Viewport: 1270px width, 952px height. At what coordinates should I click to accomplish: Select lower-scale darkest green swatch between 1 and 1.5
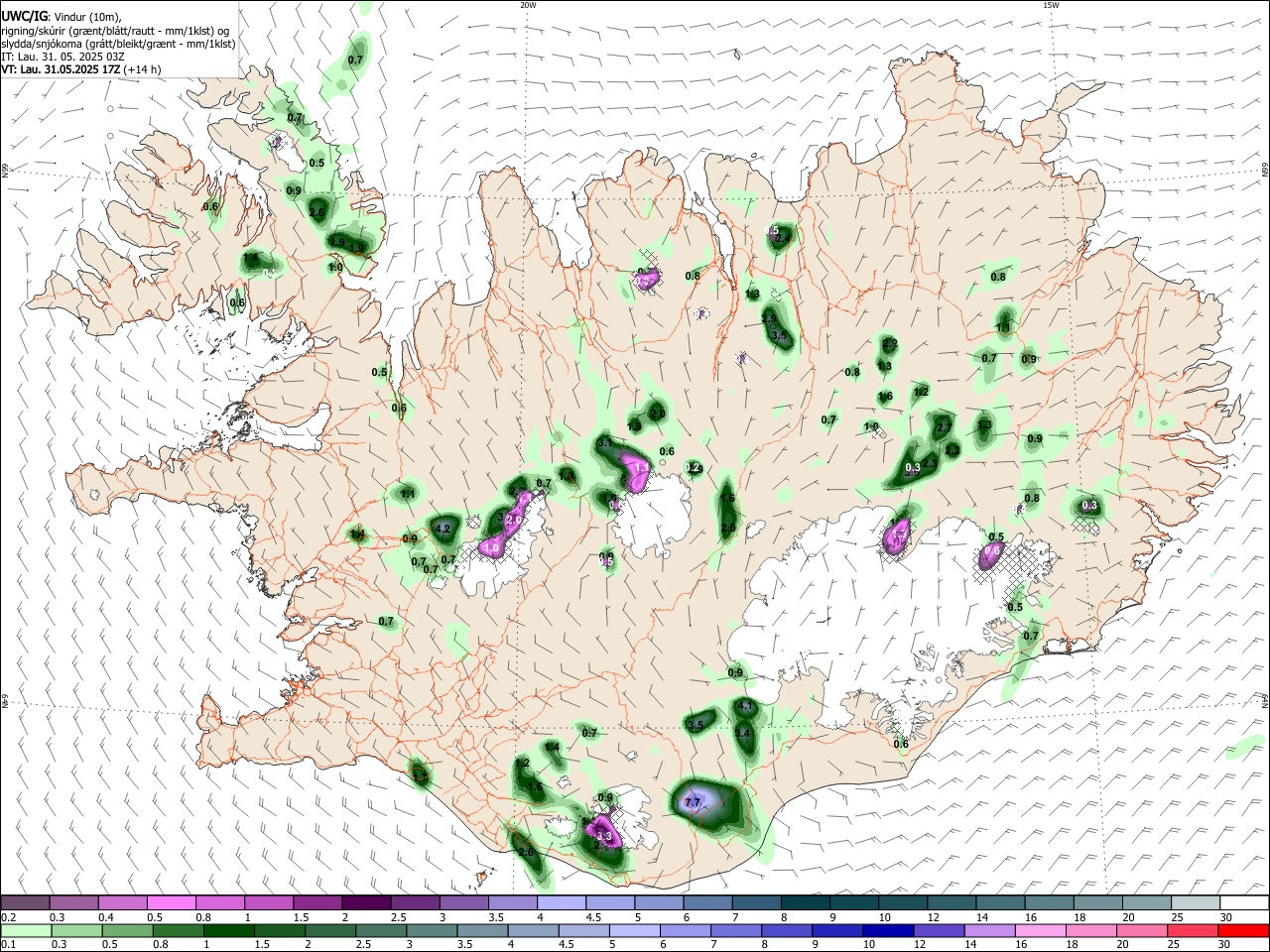coord(229,930)
